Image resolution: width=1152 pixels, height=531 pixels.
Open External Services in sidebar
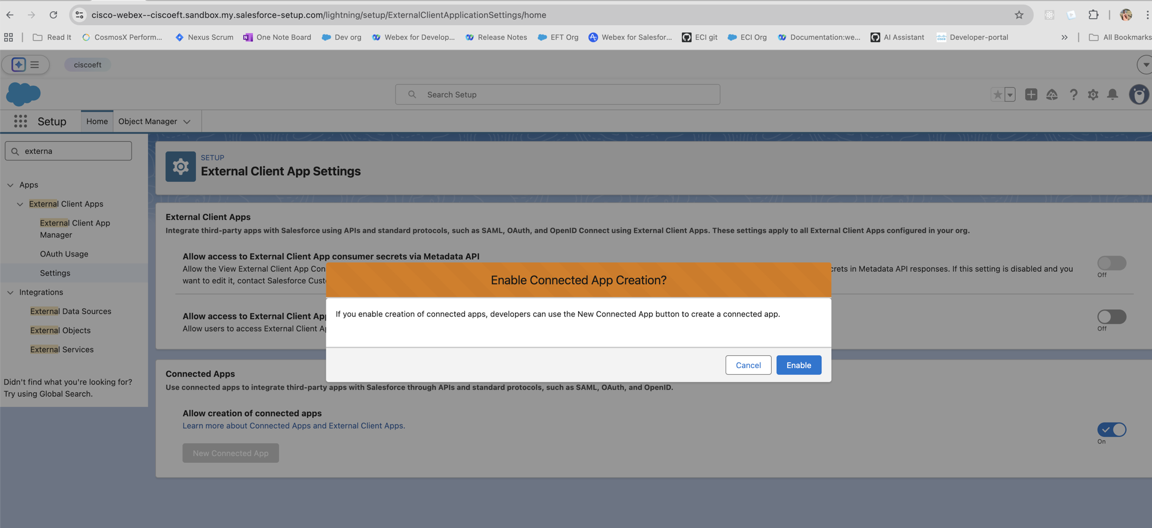coord(62,350)
